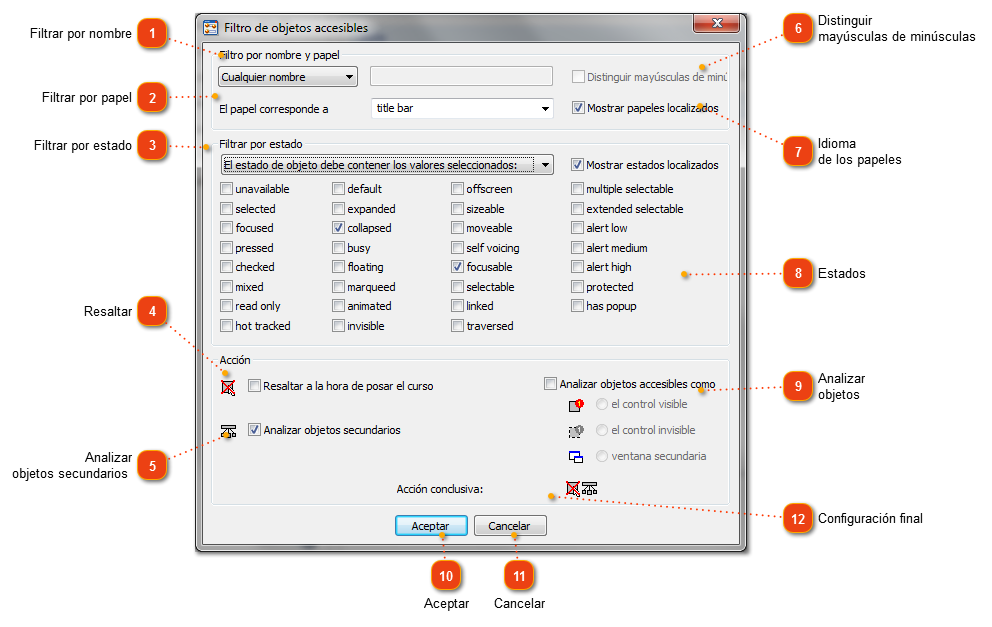
Task: Check the has popup state
Action: (x=577, y=306)
